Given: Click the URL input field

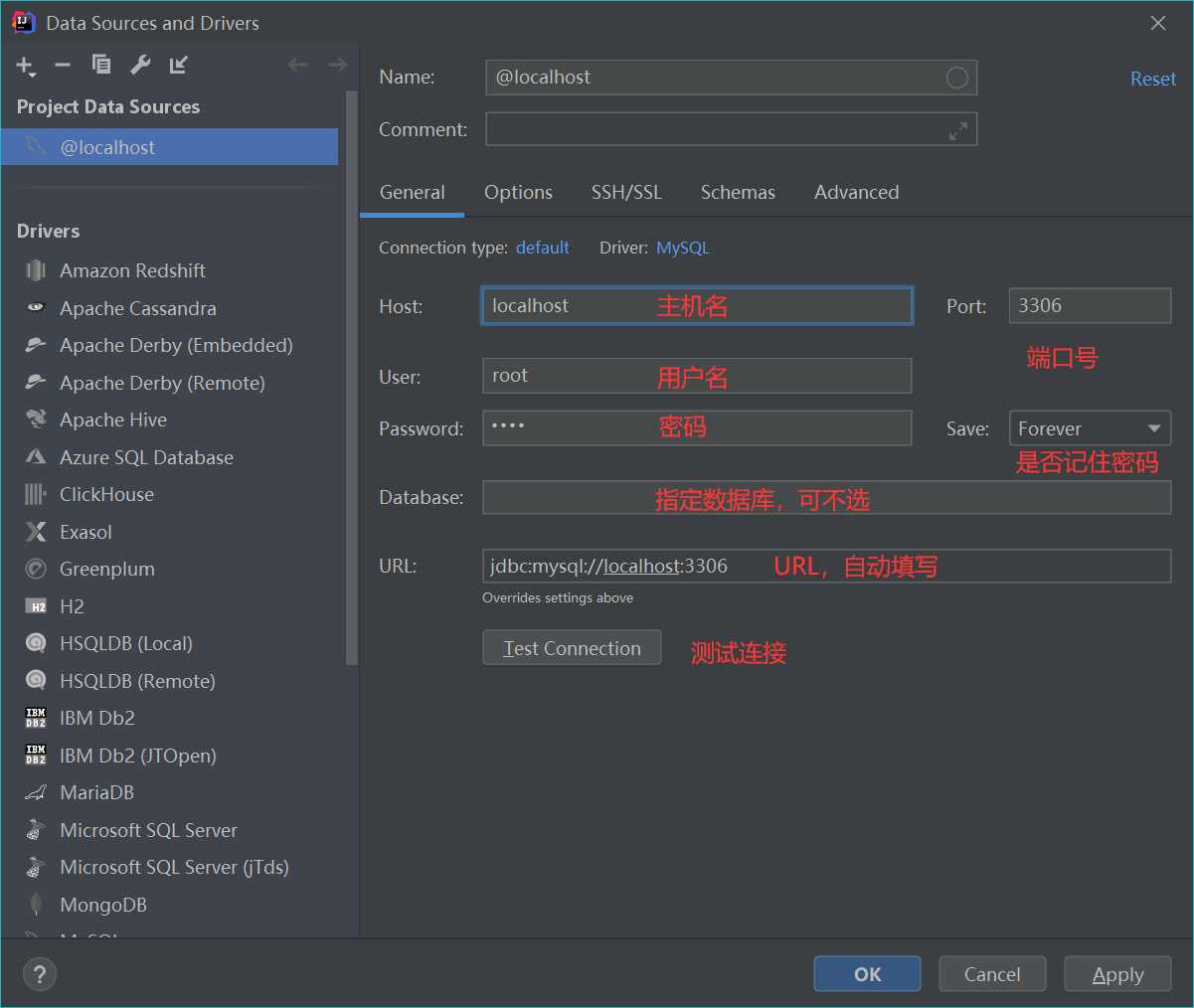Looking at the screenshot, I should (826, 566).
